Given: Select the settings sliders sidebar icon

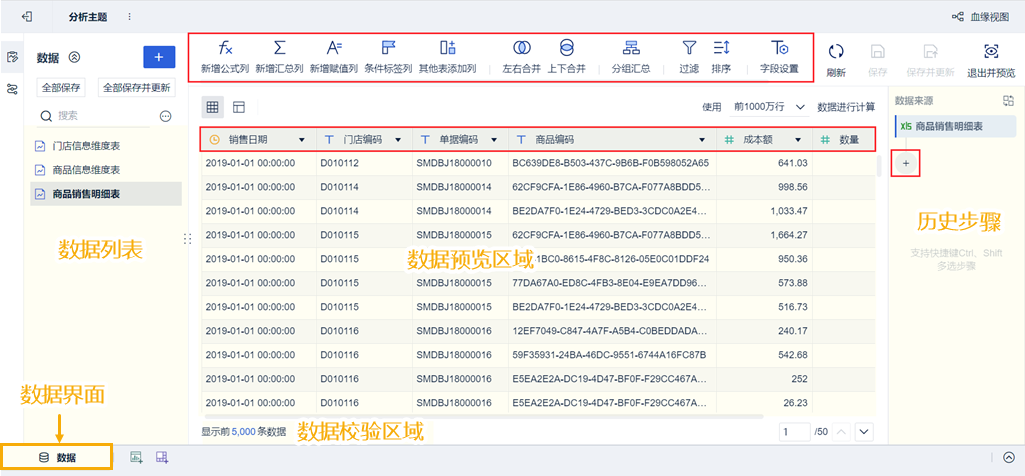Looking at the screenshot, I should [x=12, y=89].
